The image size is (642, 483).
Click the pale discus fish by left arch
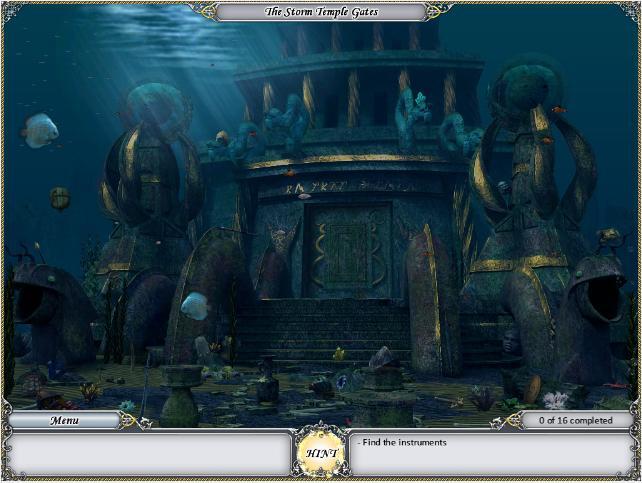[x=195, y=306]
